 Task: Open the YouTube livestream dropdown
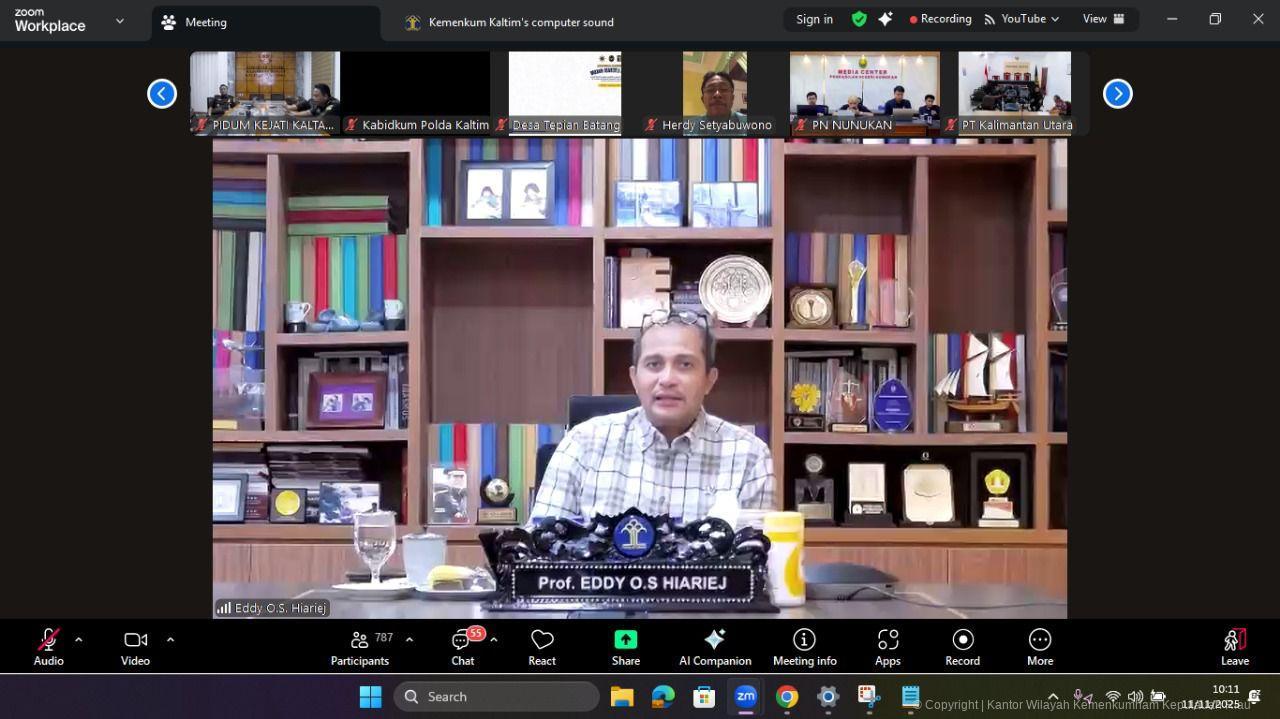[x=1022, y=19]
